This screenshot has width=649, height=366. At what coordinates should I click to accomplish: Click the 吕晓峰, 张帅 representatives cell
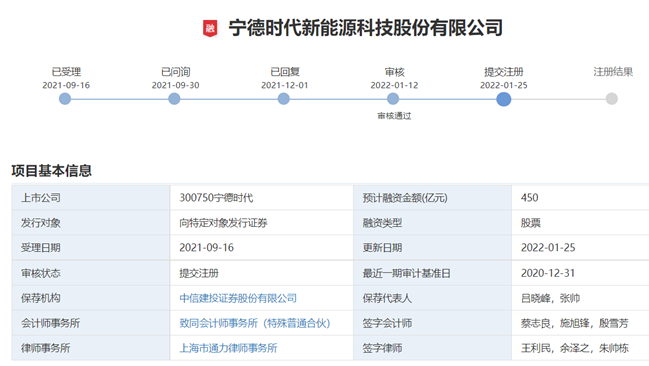(x=580, y=298)
